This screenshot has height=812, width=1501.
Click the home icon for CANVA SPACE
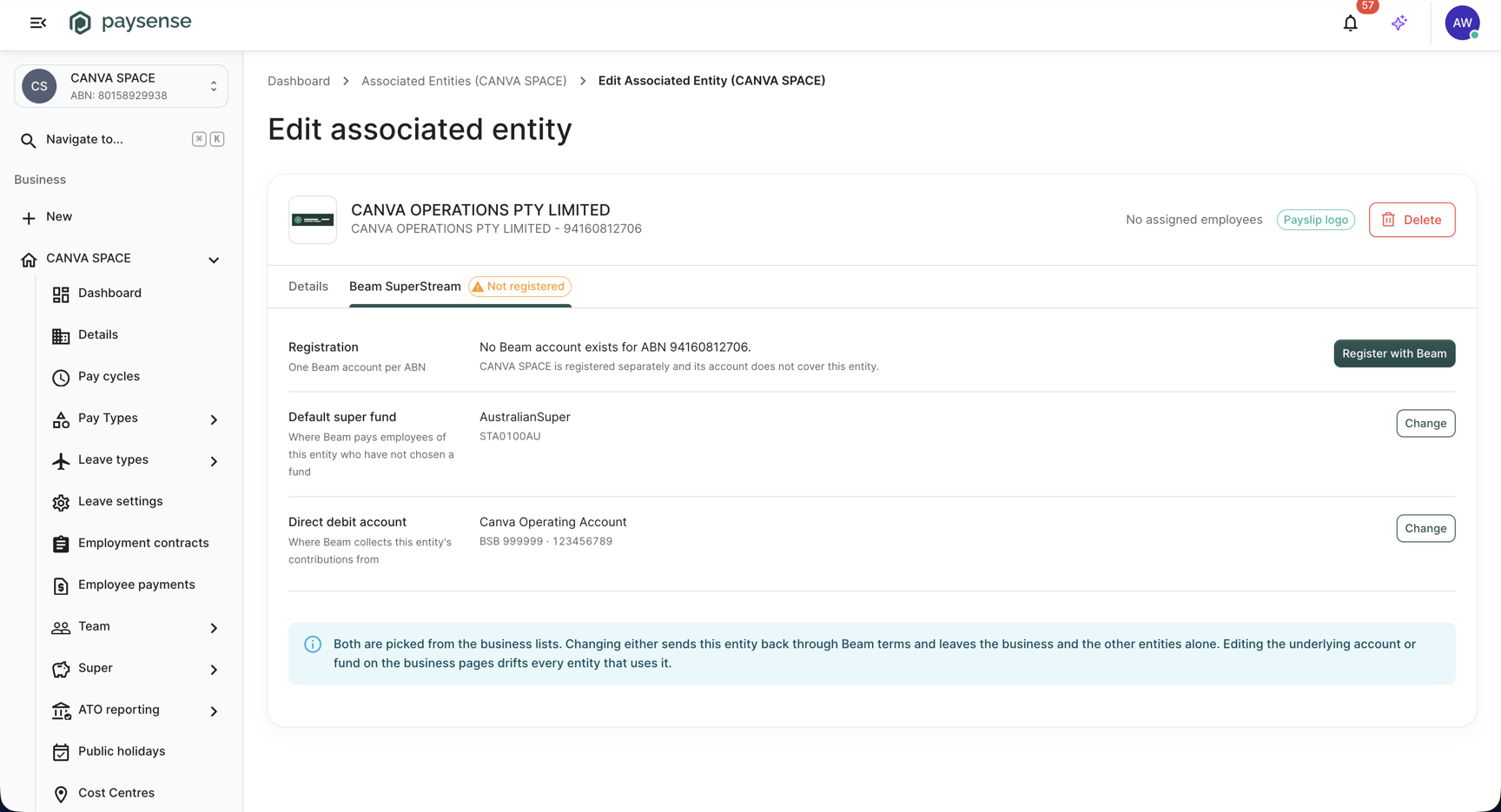click(x=29, y=259)
